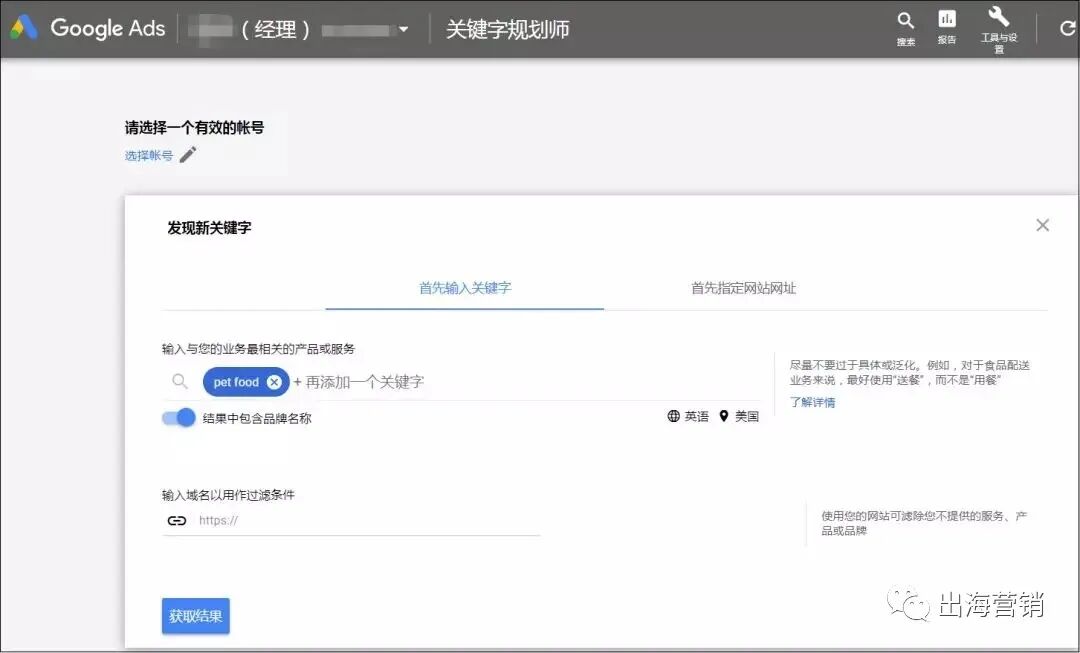The width and height of the screenshot is (1080, 653).
Task: Disable 结果中包含品牌名称 toggle
Action: click(x=177, y=417)
